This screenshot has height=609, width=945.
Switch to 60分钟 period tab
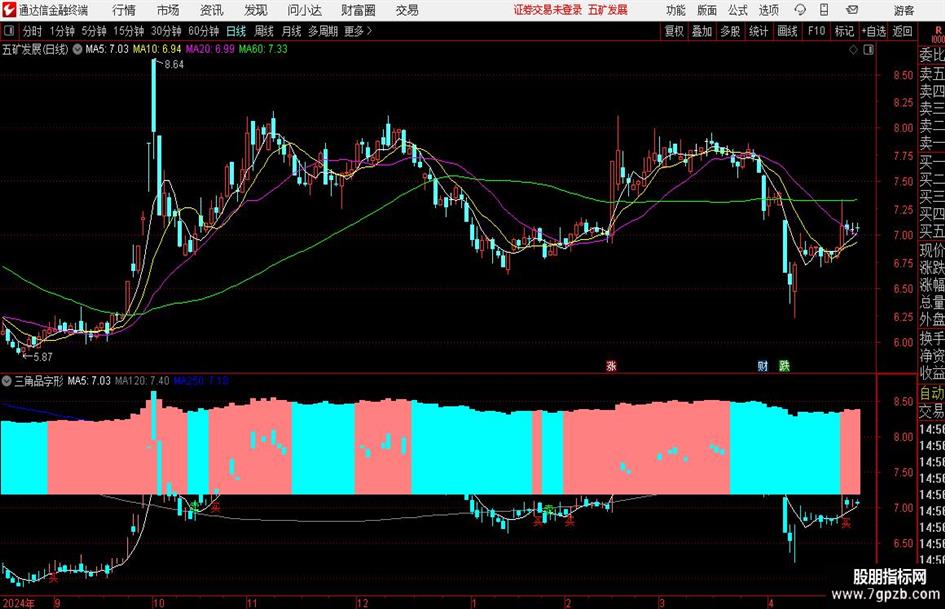click(x=203, y=31)
